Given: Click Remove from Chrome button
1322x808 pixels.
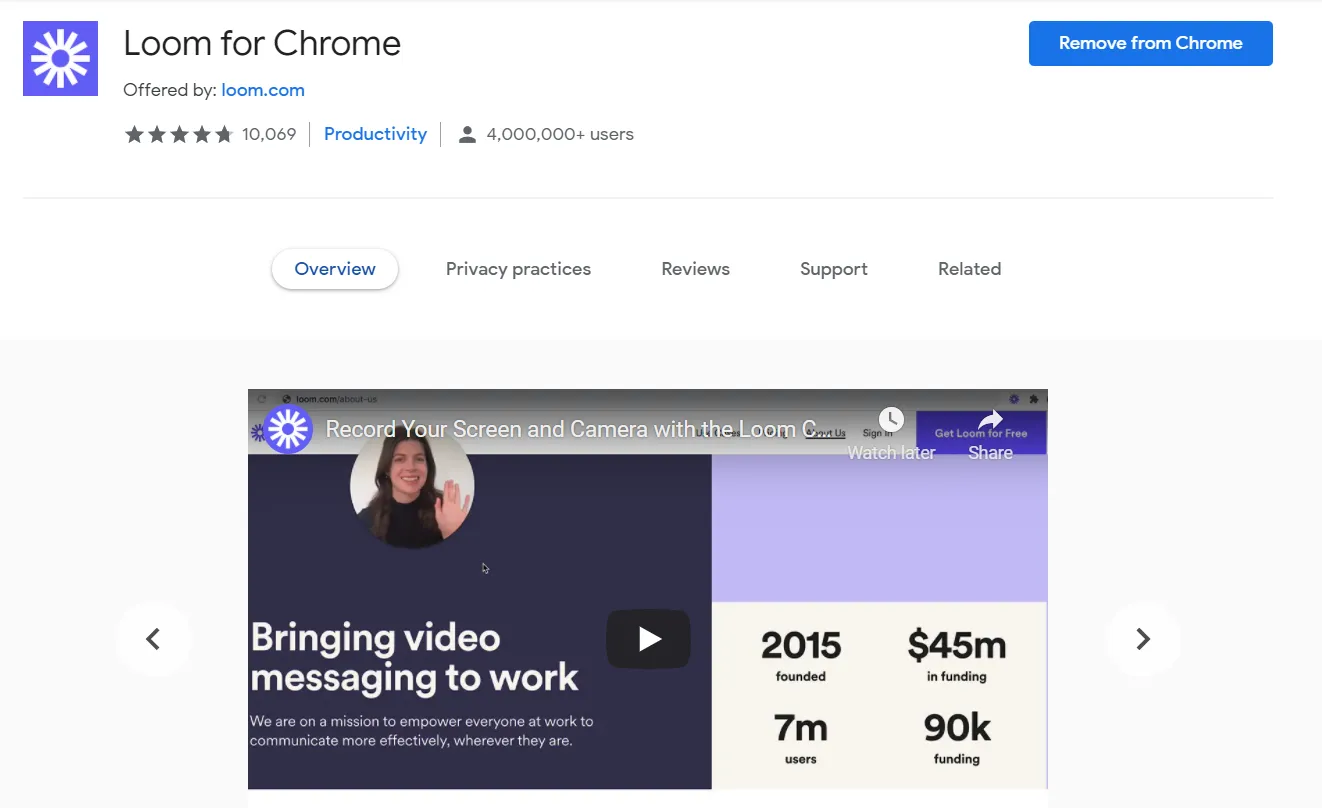Looking at the screenshot, I should tap(1150, 43).
